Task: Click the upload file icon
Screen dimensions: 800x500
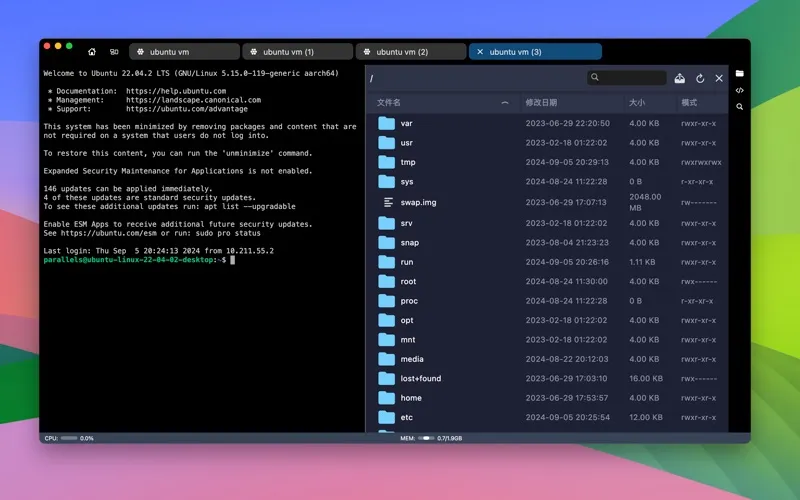Action: coord(680,78)
